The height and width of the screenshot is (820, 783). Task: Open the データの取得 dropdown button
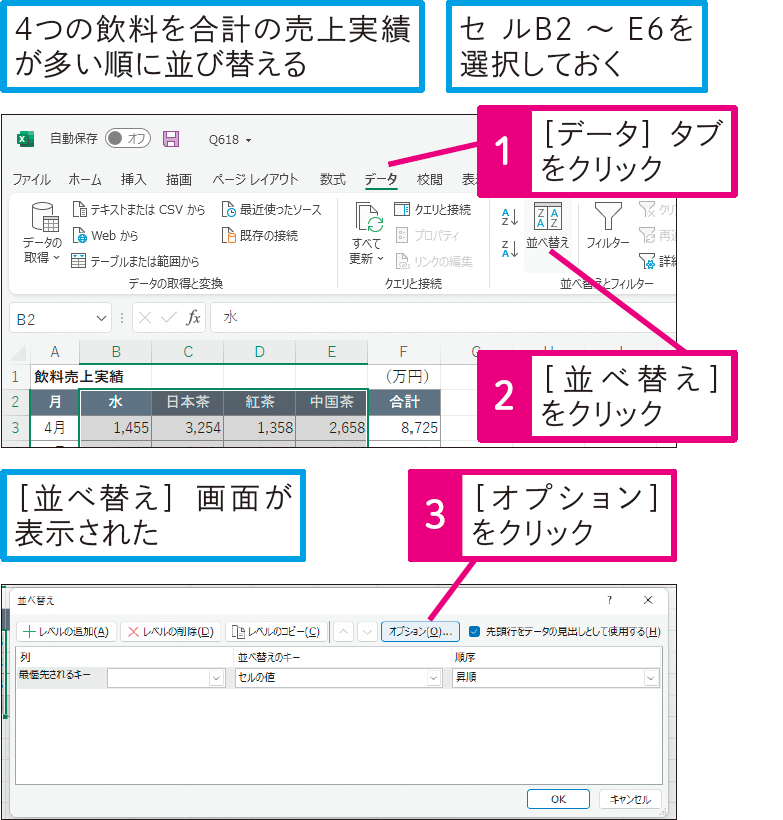[x=42, y=233]
